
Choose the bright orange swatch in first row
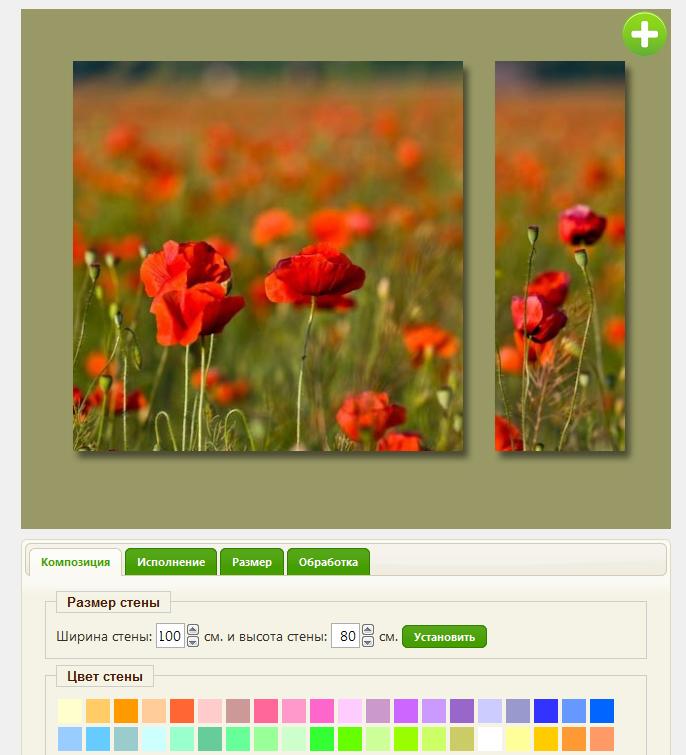(126, 711)
